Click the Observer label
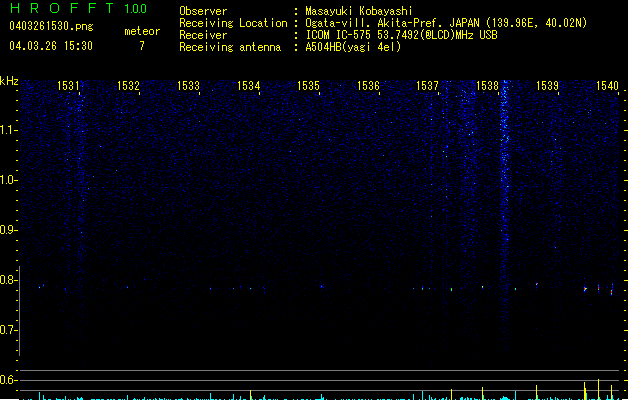Screen dimensions: 629x400 (x=203, y=11)
